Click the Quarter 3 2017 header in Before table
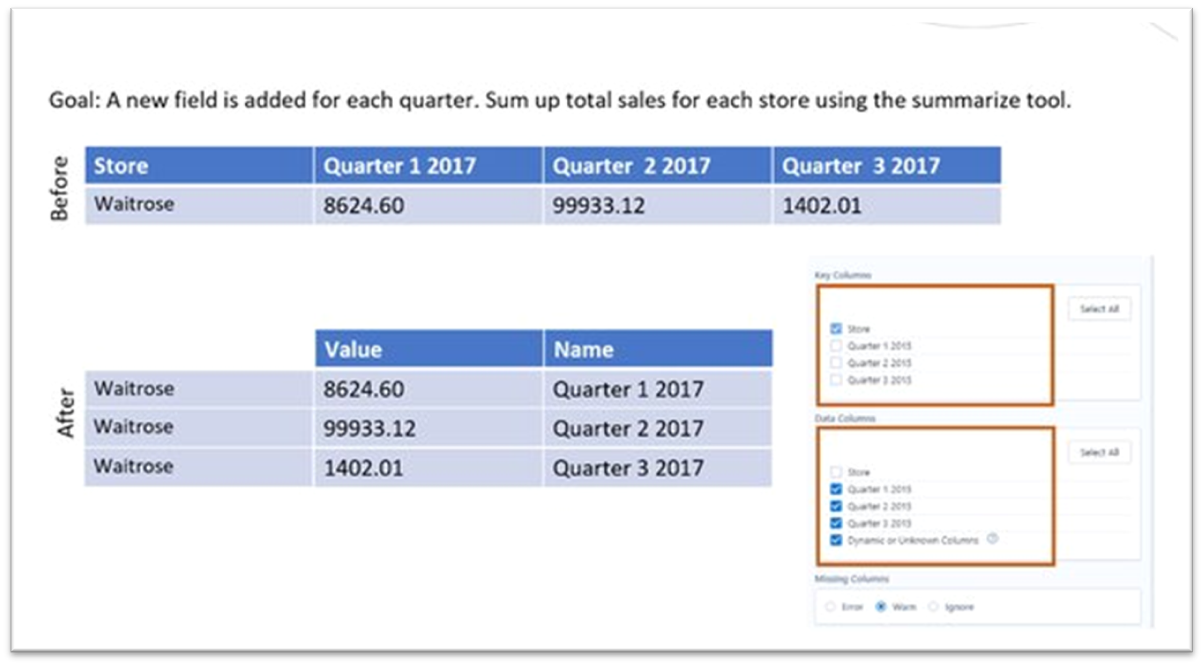Screen dimensions: 1204x666 (x=887, y=165)
